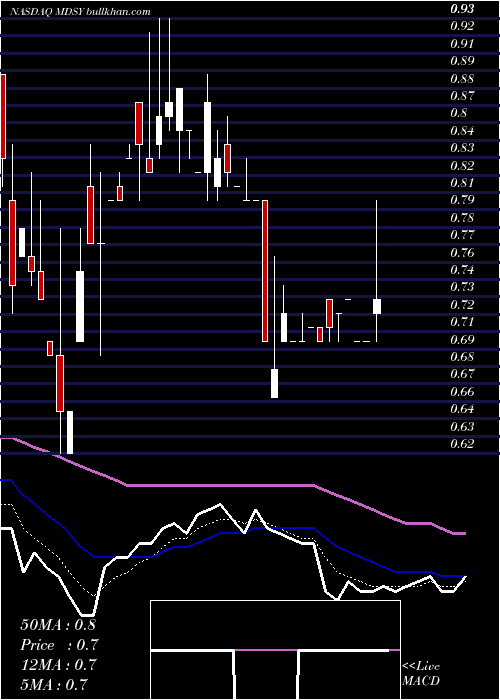Screen dimensions: 500x700
Task: Select the 0.72 price axis label
Action: 461,304
